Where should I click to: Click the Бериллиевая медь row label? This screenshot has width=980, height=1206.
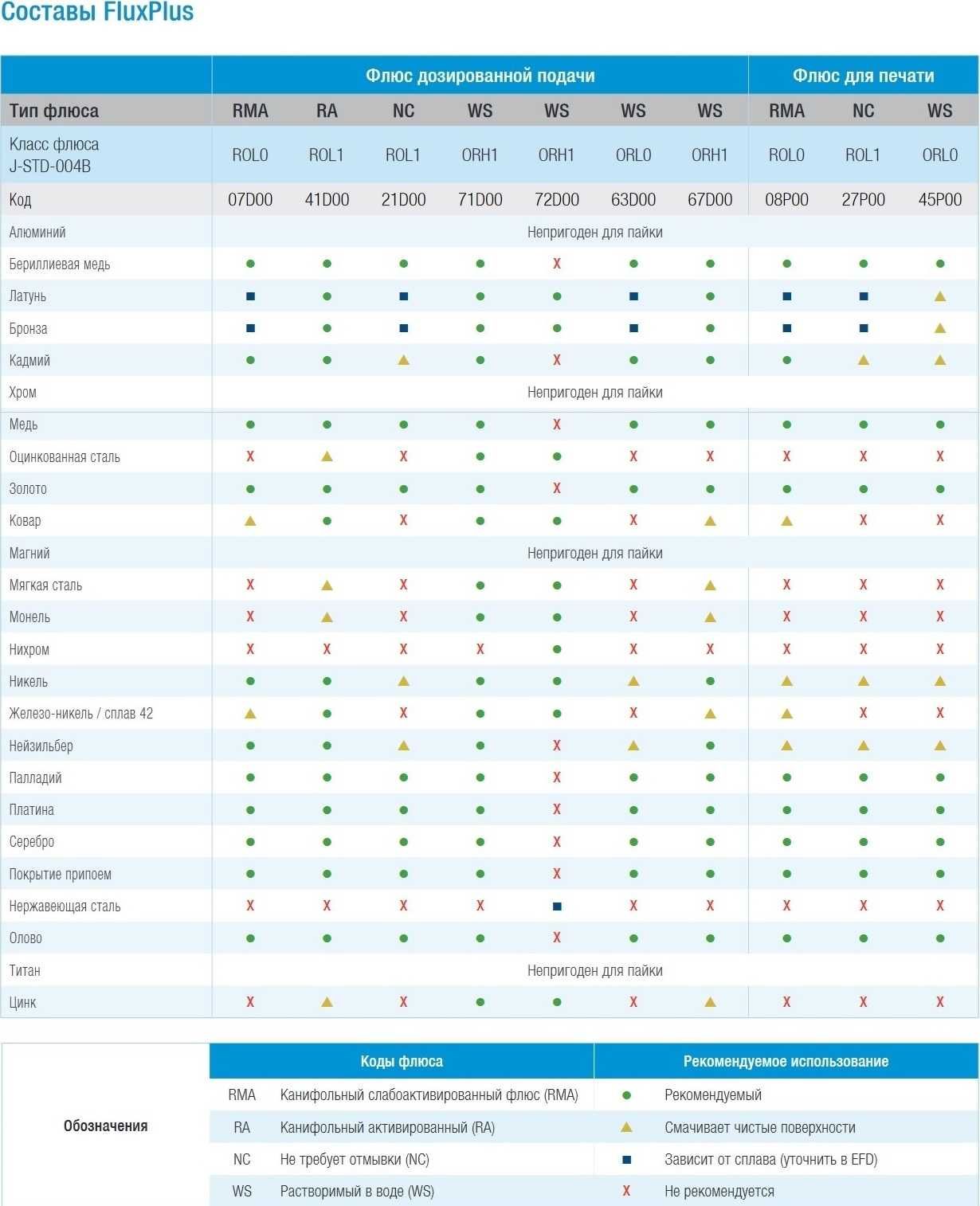click(60, 264)
